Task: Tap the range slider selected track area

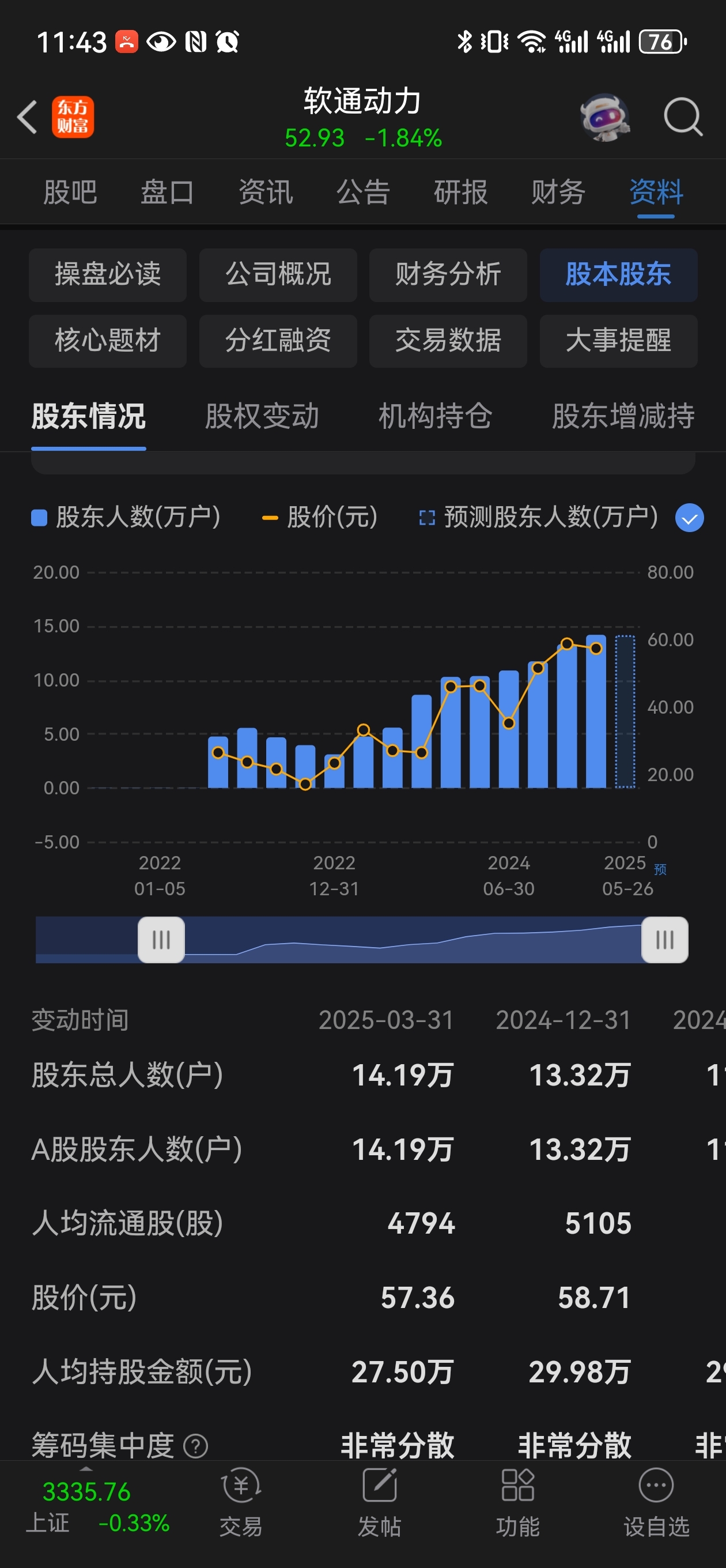Action: click(413, 940)
